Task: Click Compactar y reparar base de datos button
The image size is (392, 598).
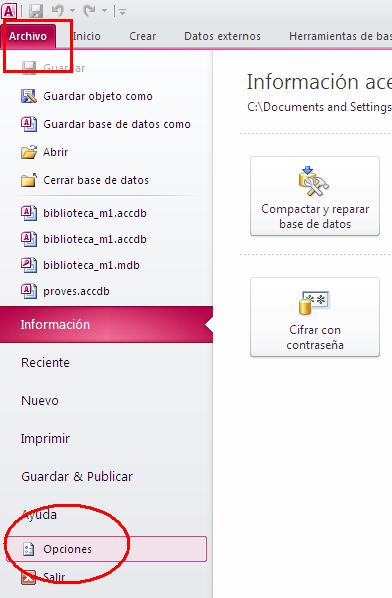Action: [x=315, y=196]
